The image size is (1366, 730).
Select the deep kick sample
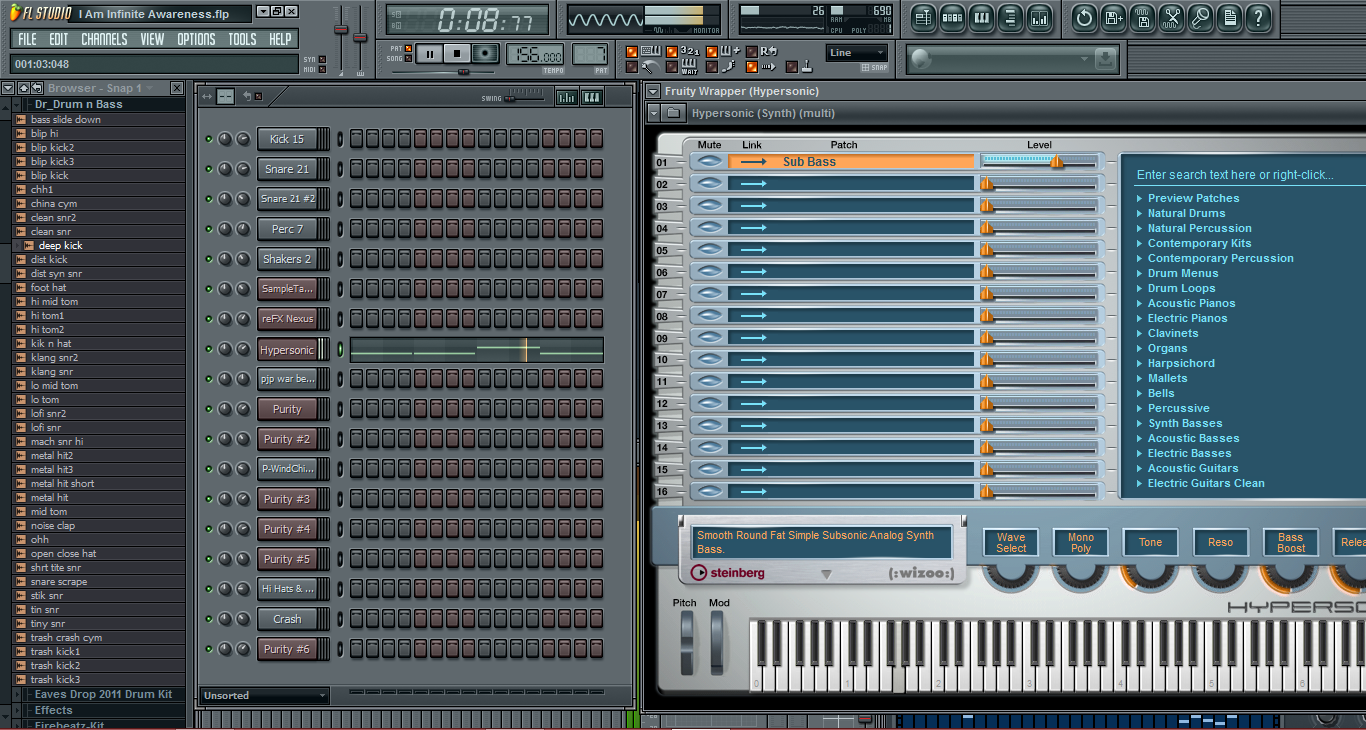(60, 245)
